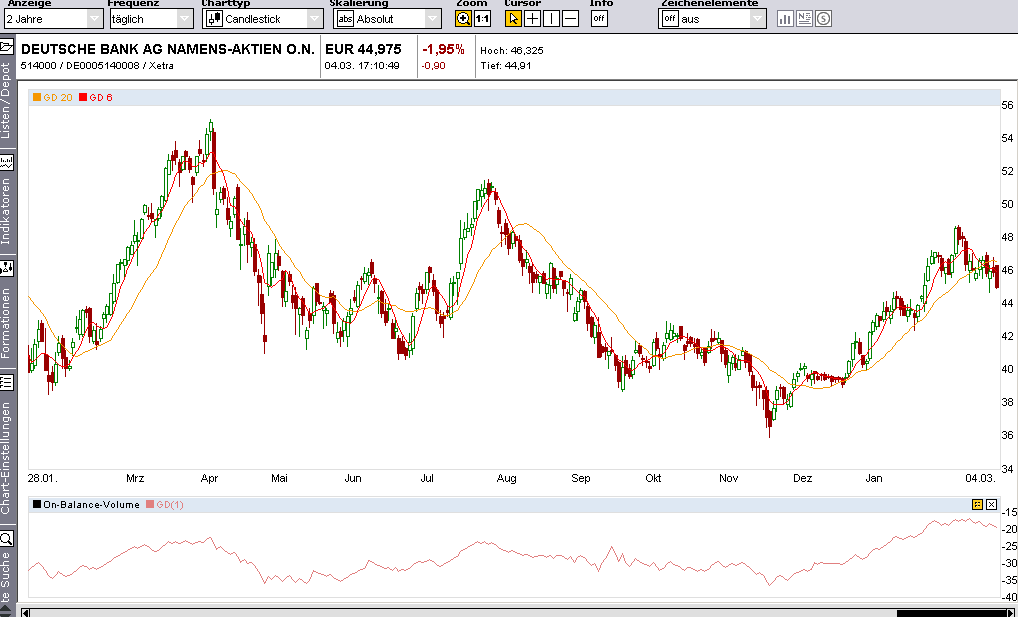
Task: Select the arrow cursor tool
Action: (514, 18)
